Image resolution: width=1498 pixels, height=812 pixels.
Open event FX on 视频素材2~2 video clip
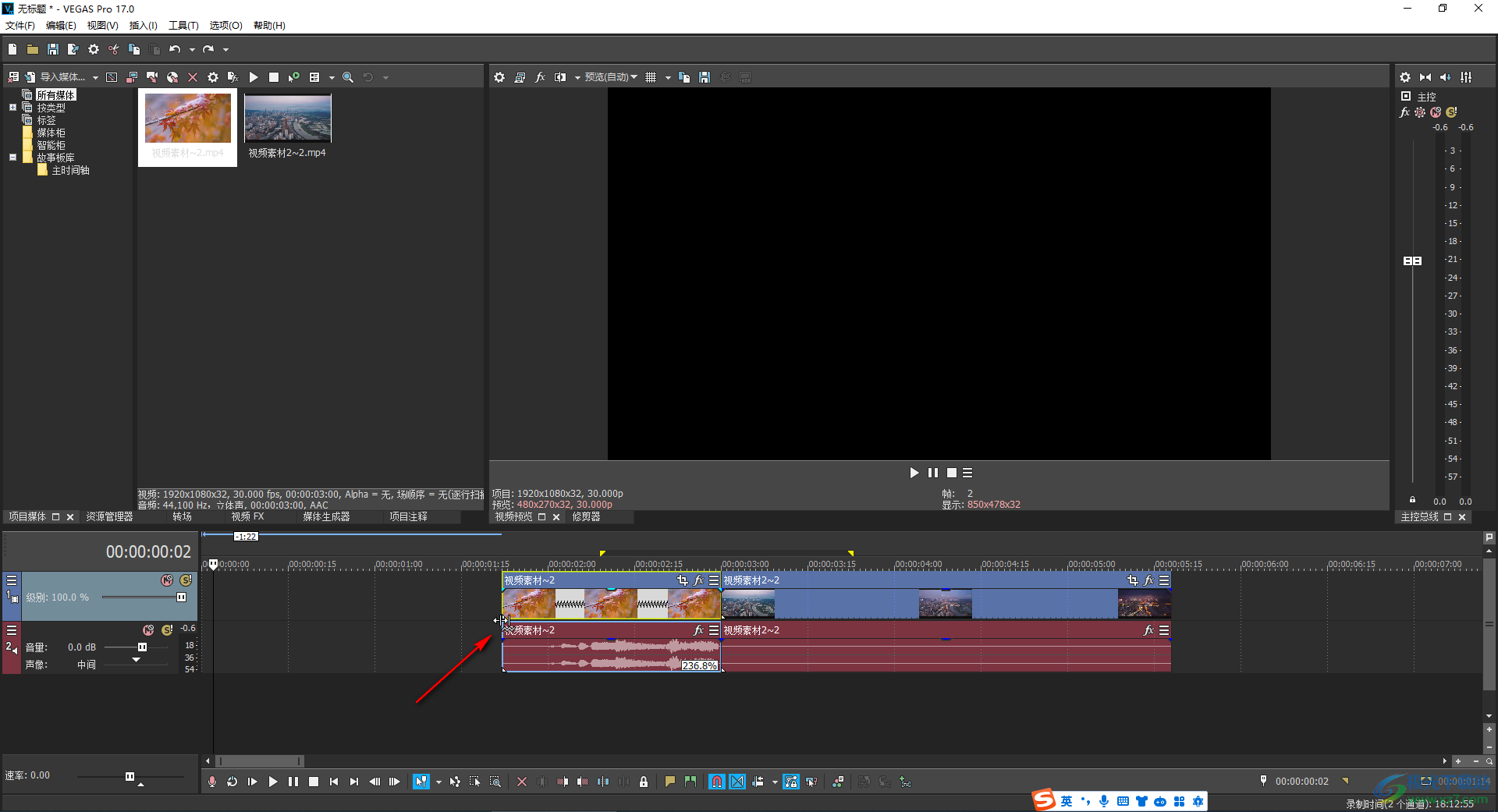1148,580
